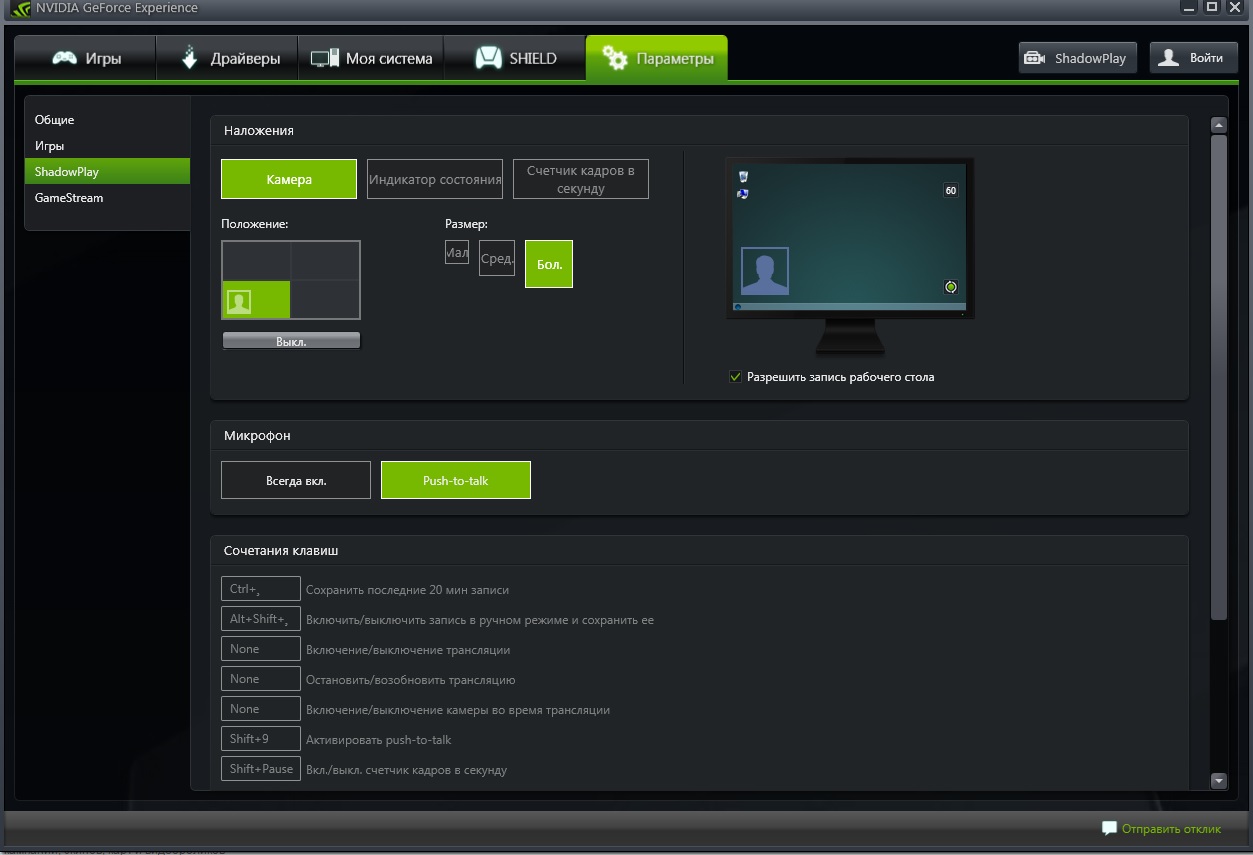Set camera size to Мал.
The width and height of the screenshot is (1253, 855).
coord(457,253)
